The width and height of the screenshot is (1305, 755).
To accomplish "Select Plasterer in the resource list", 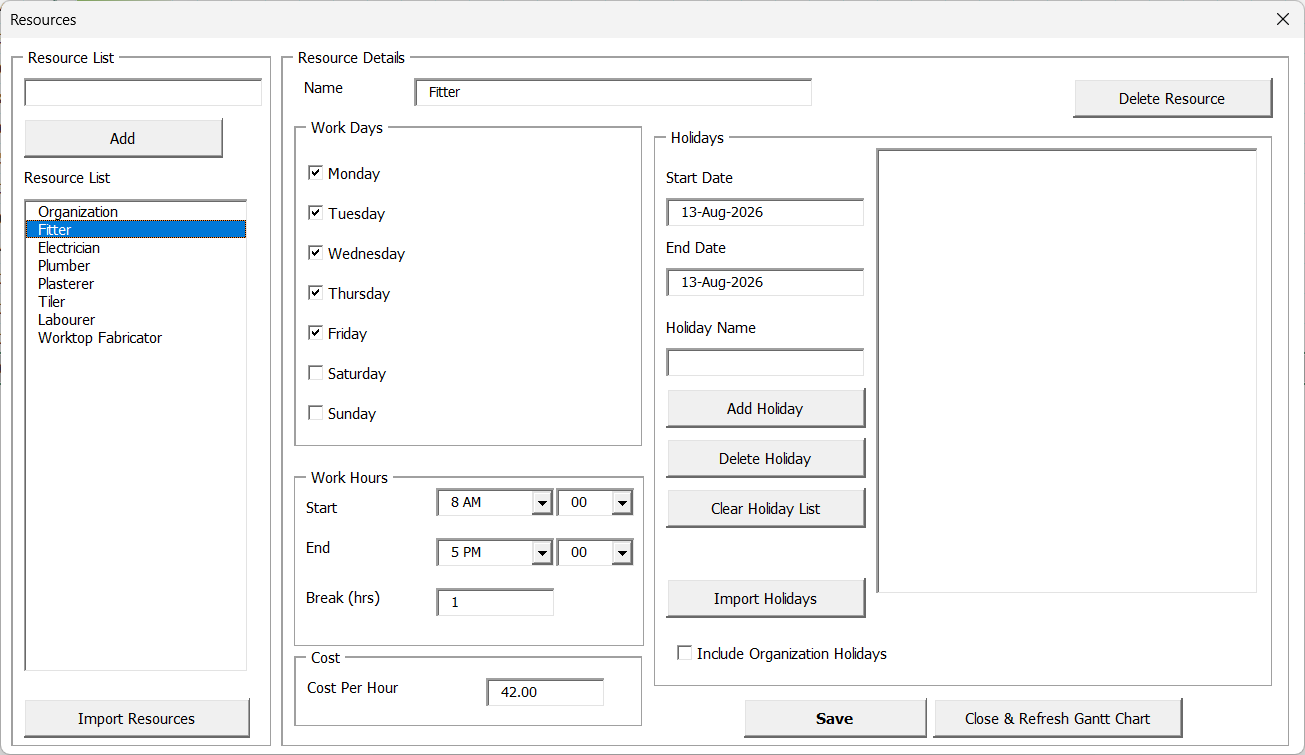I will [x=136, y=284].
